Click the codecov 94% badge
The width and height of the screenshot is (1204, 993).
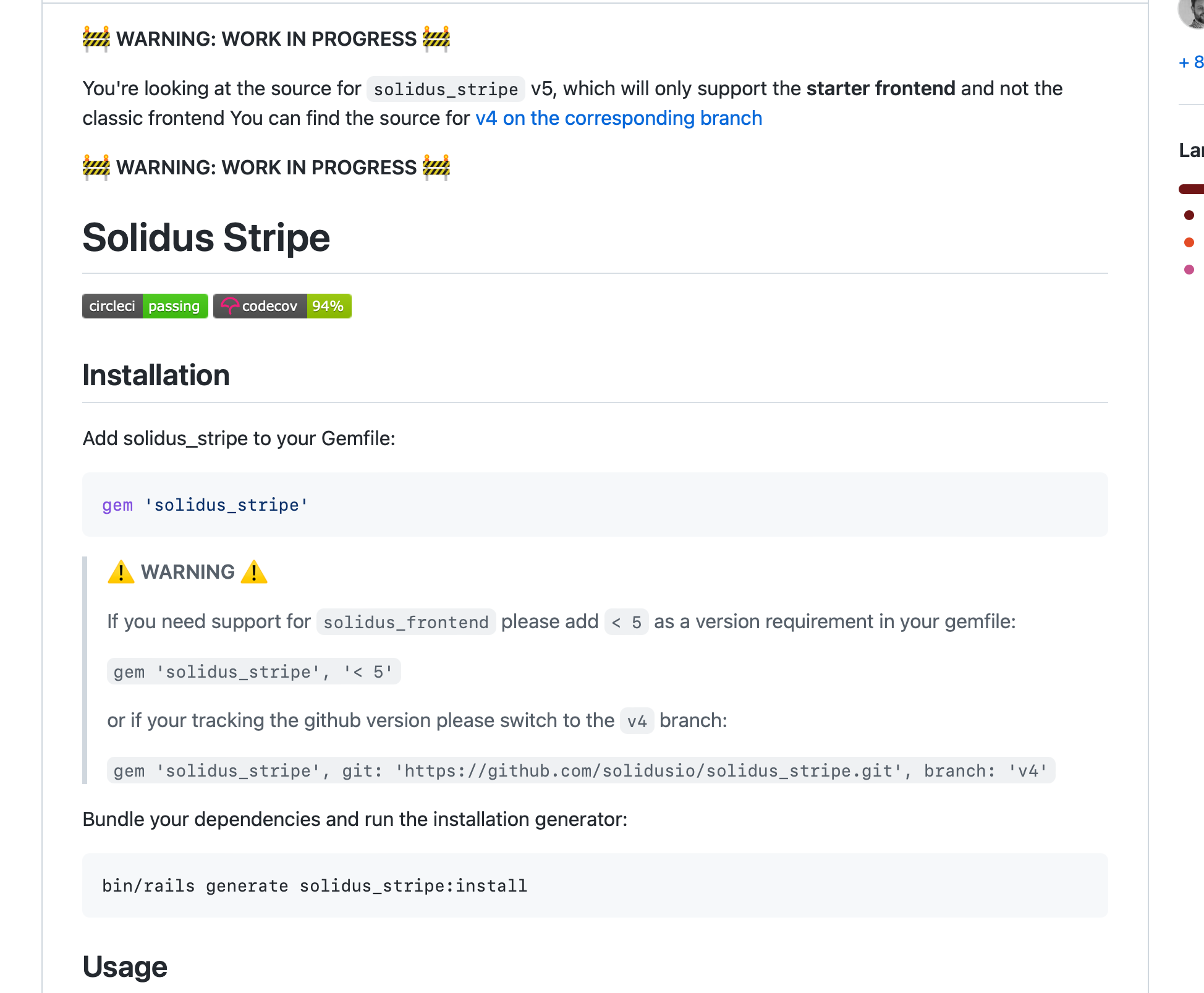(x=282, y=306)
